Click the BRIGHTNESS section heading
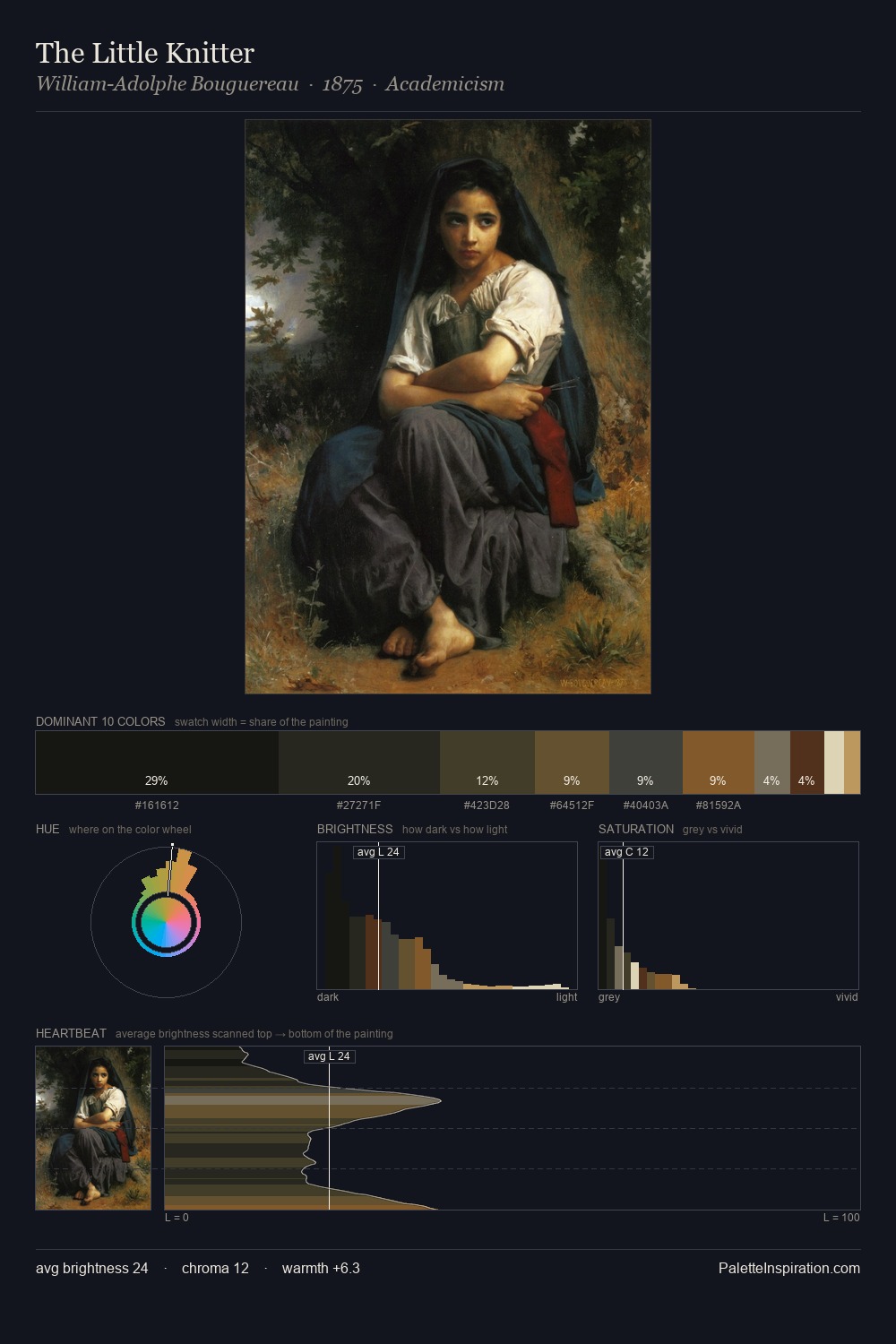 [355, 829]
